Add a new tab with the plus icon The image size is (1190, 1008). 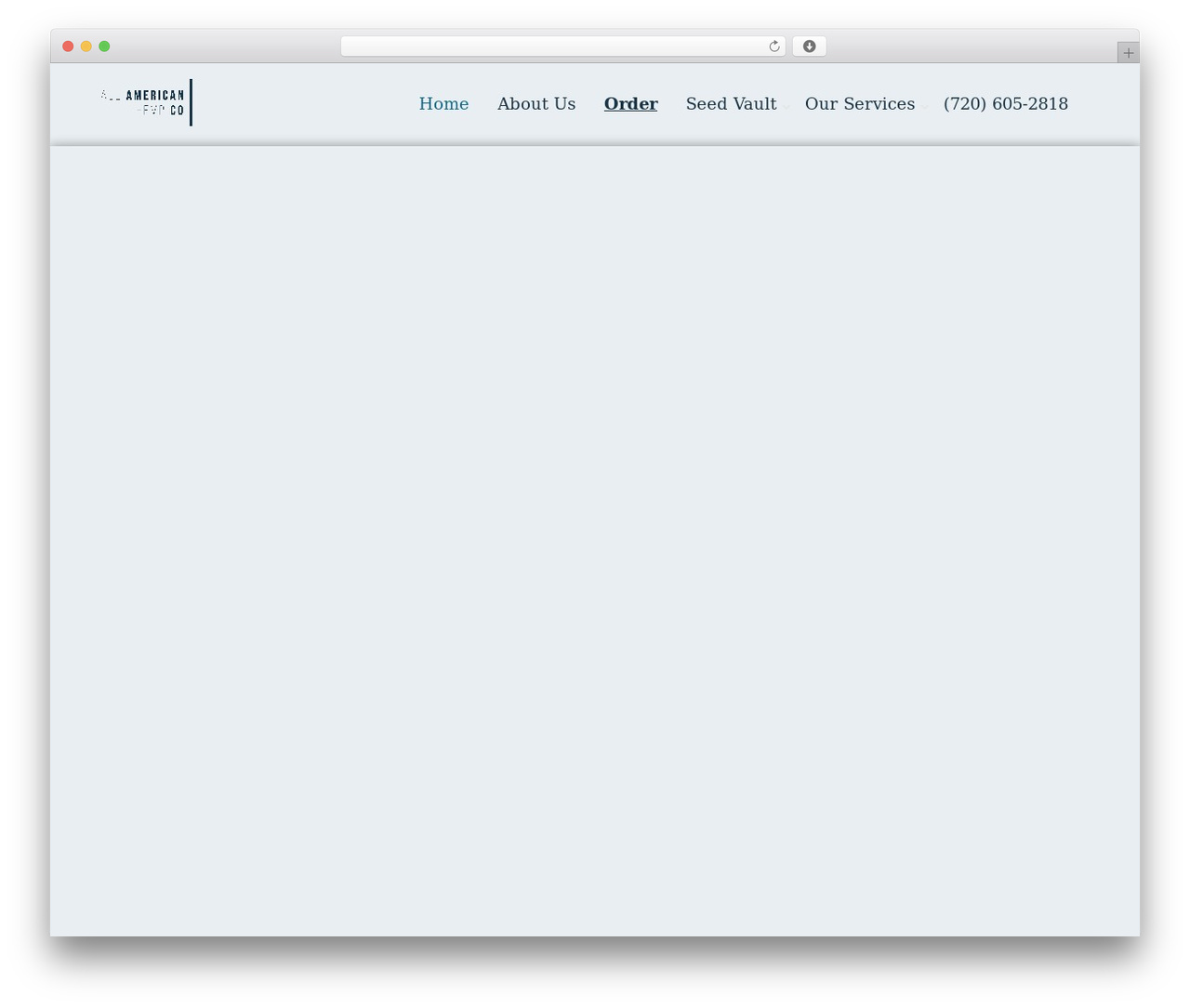1128,53
